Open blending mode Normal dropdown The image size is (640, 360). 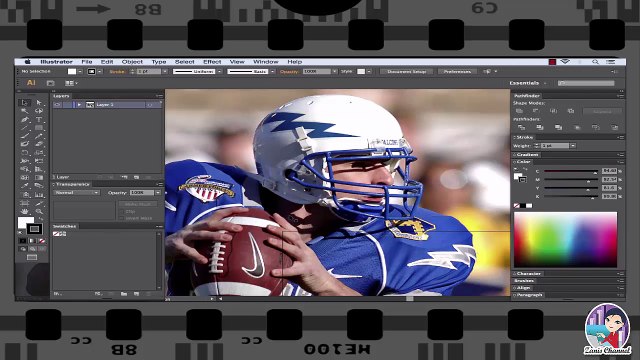[x=77, y=193]
